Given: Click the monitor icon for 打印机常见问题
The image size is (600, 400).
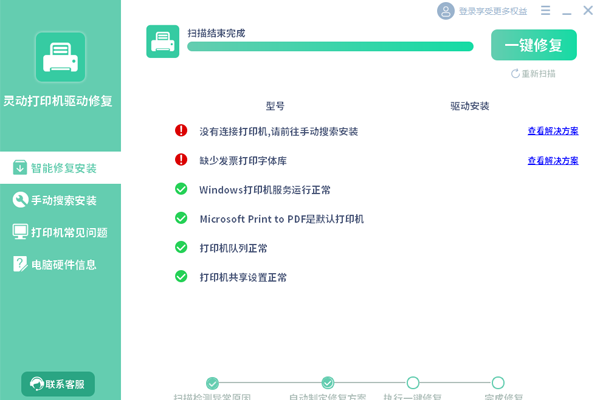Looking at the screenshot, I should pyautogui.click(x=20, y=232).
